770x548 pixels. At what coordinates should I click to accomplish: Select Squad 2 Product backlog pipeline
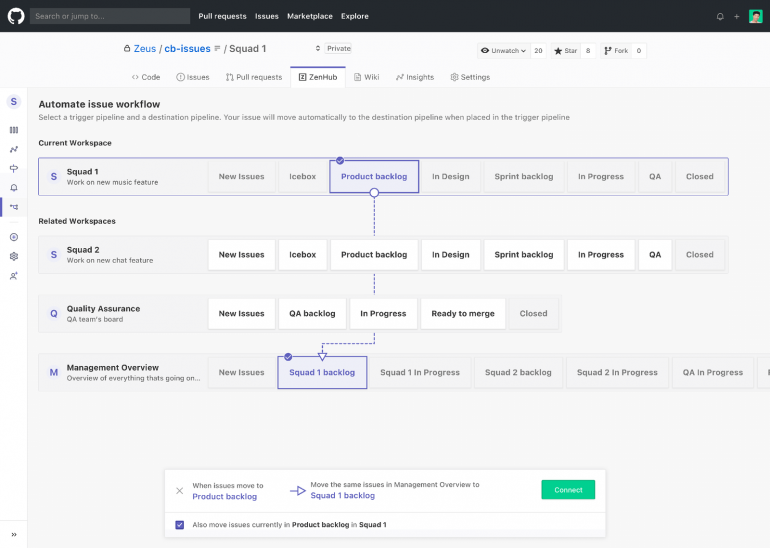[374, 255]
